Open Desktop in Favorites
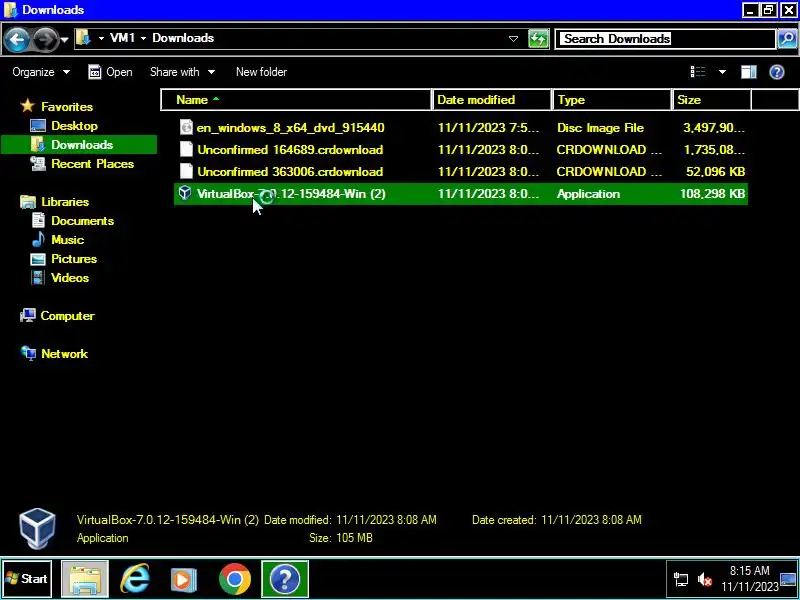The height and width of the screenshot is (600, 800). coord(74,126)
